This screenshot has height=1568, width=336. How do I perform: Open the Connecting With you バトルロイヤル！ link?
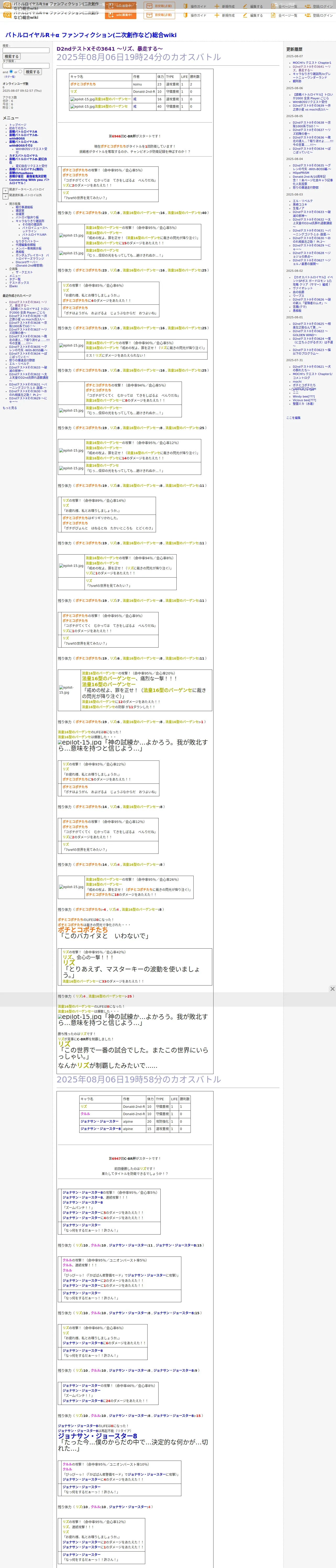(x=29, y=181)
